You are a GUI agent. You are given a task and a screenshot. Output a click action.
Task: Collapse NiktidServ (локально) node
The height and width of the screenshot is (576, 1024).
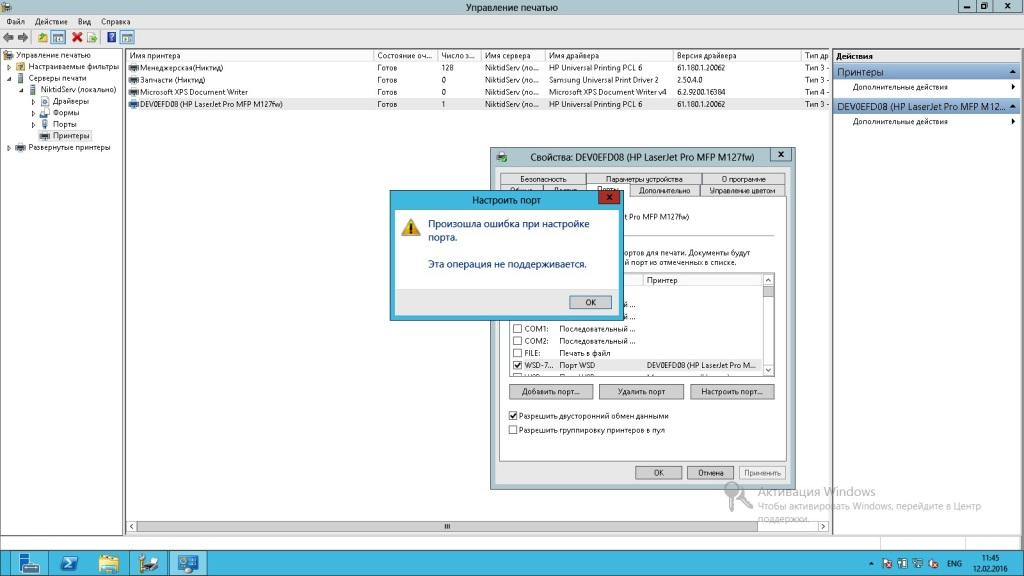(x=22, y=90)
